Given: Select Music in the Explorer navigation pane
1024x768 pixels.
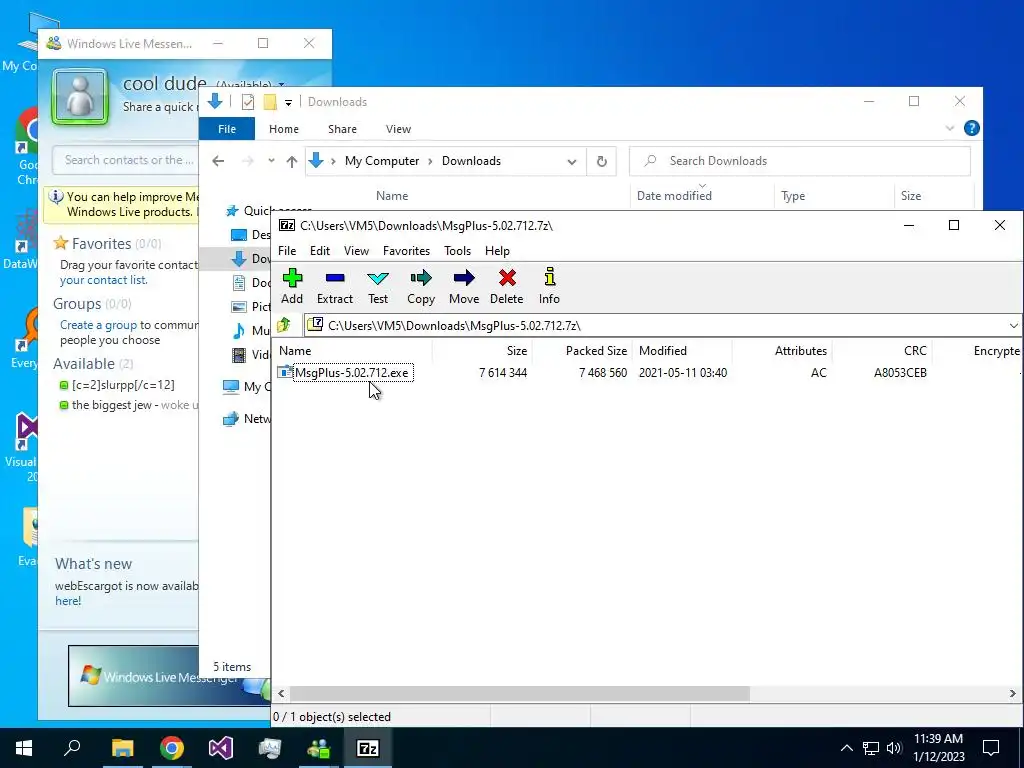Looking at the screenshot, I should [252, 330].
